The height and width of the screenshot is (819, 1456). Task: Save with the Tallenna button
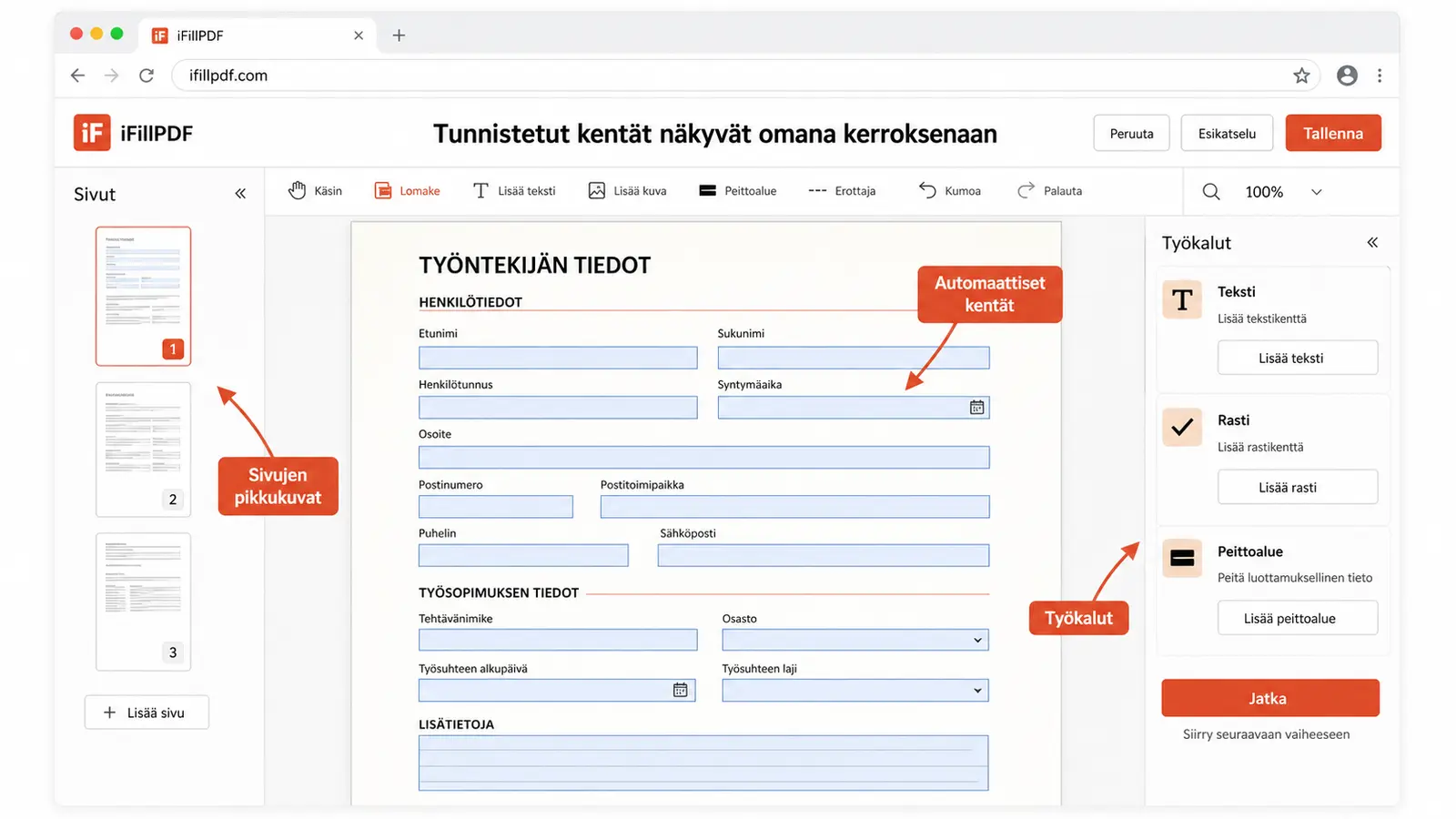[x=1333, y=133]
